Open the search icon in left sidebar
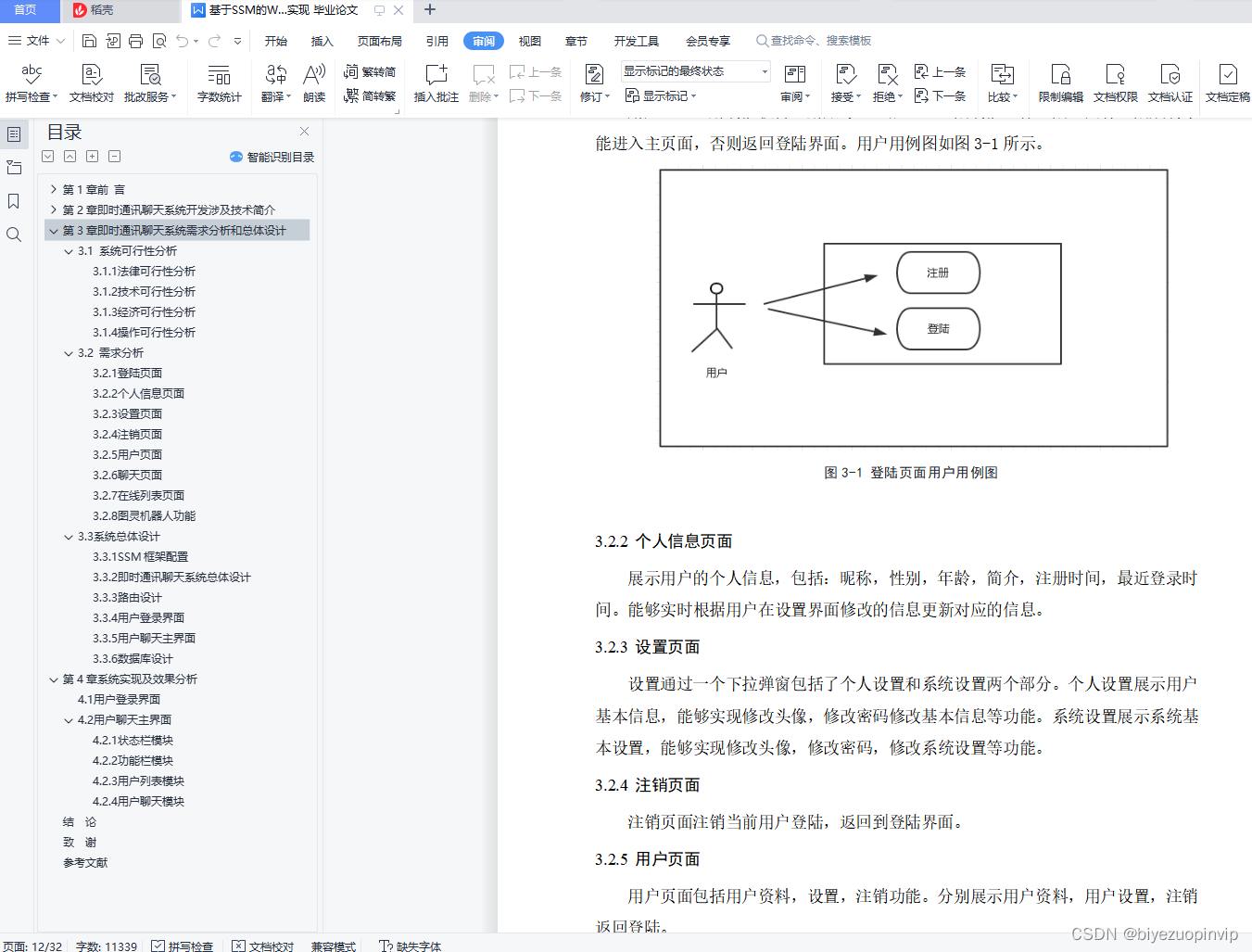Image resolution: width=1252 pixels, height=952 pixels. coord(14,235)
